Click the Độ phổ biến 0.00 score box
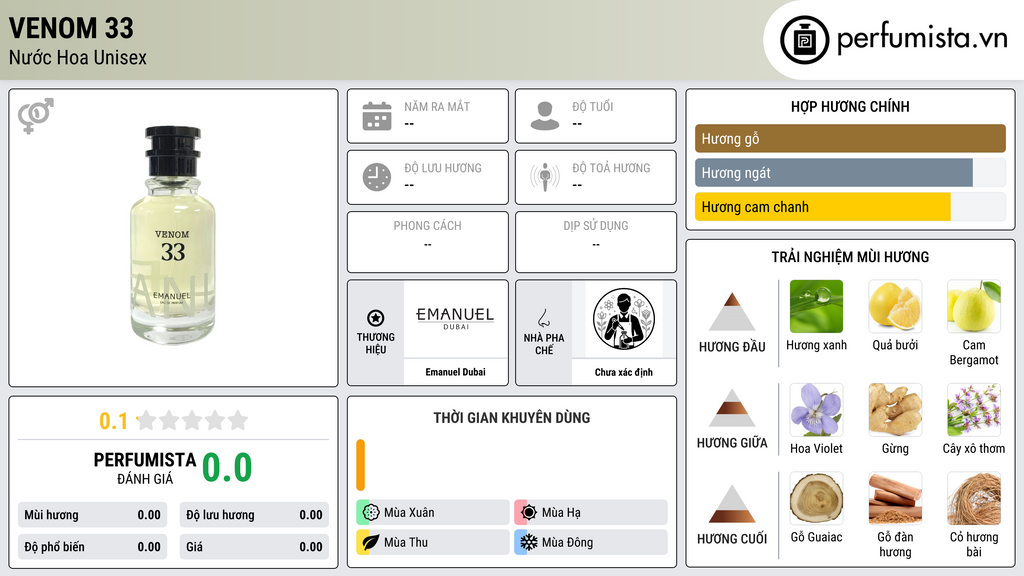Screen dimensions: 1024x576 [92, 547]
